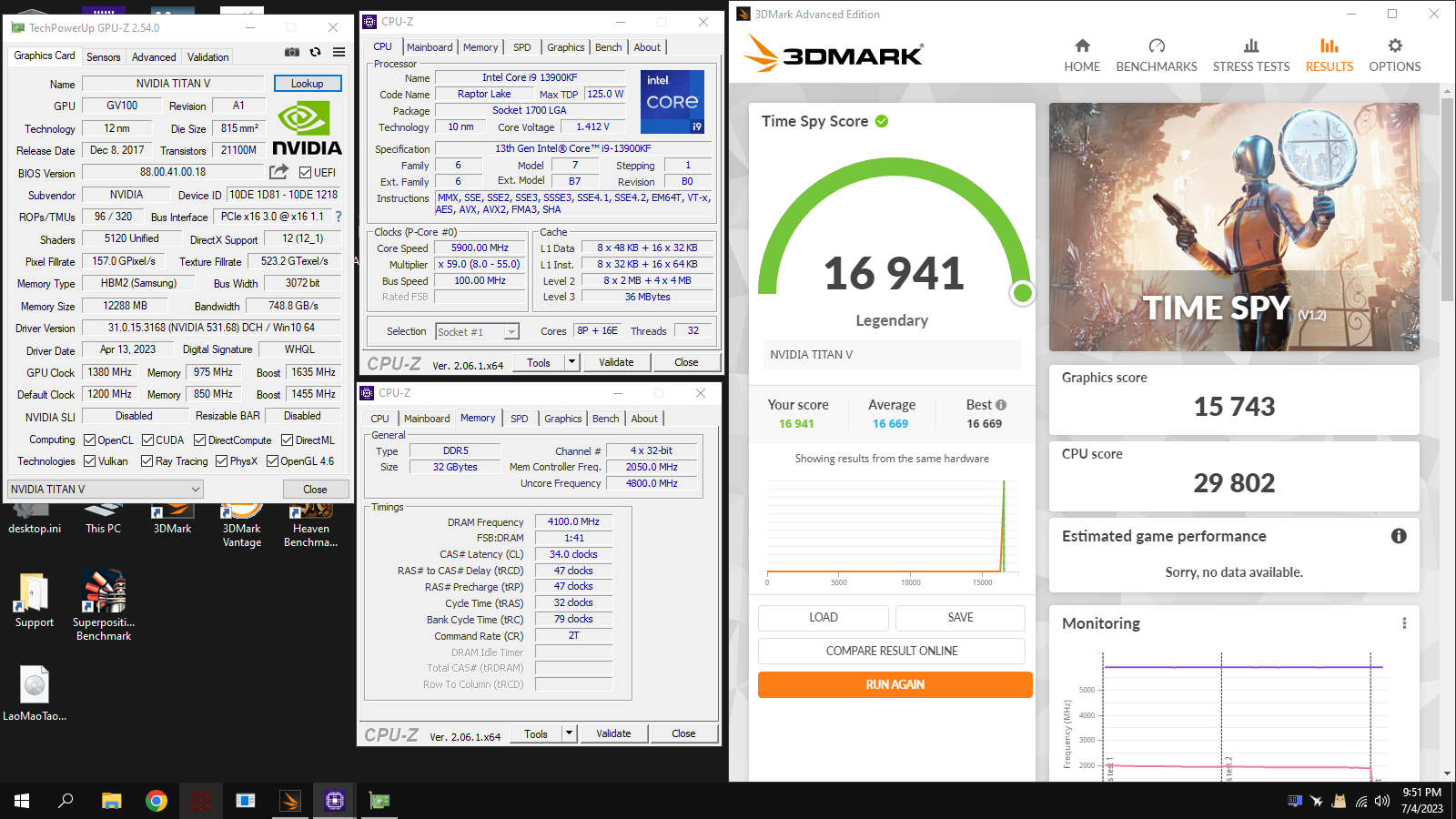Open the GPU-Z hamburger menu
The height and width of the screenshot is (819, 1456).
tap(339, 53)
